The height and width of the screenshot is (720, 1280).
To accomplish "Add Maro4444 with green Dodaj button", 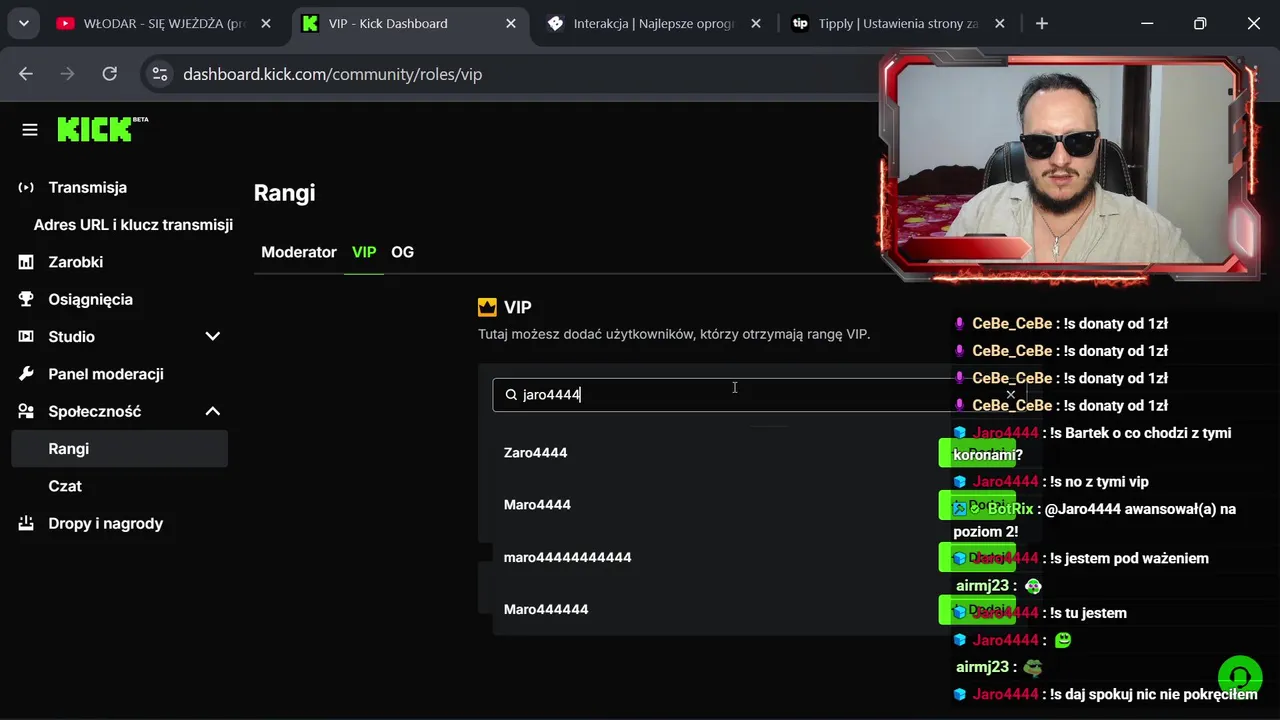I will tap(977, 505).
